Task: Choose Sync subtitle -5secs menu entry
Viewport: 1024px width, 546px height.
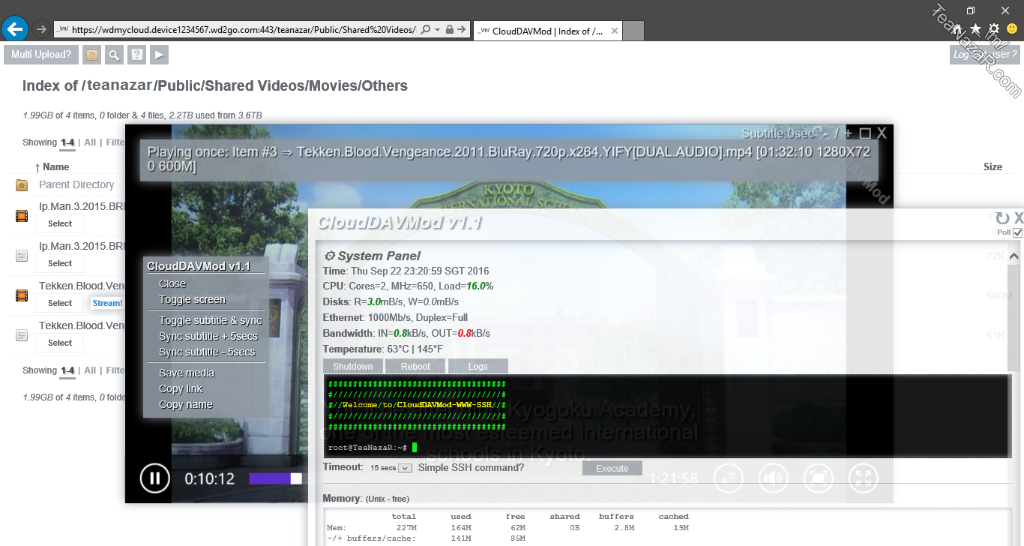Action: tap(207, 351)
